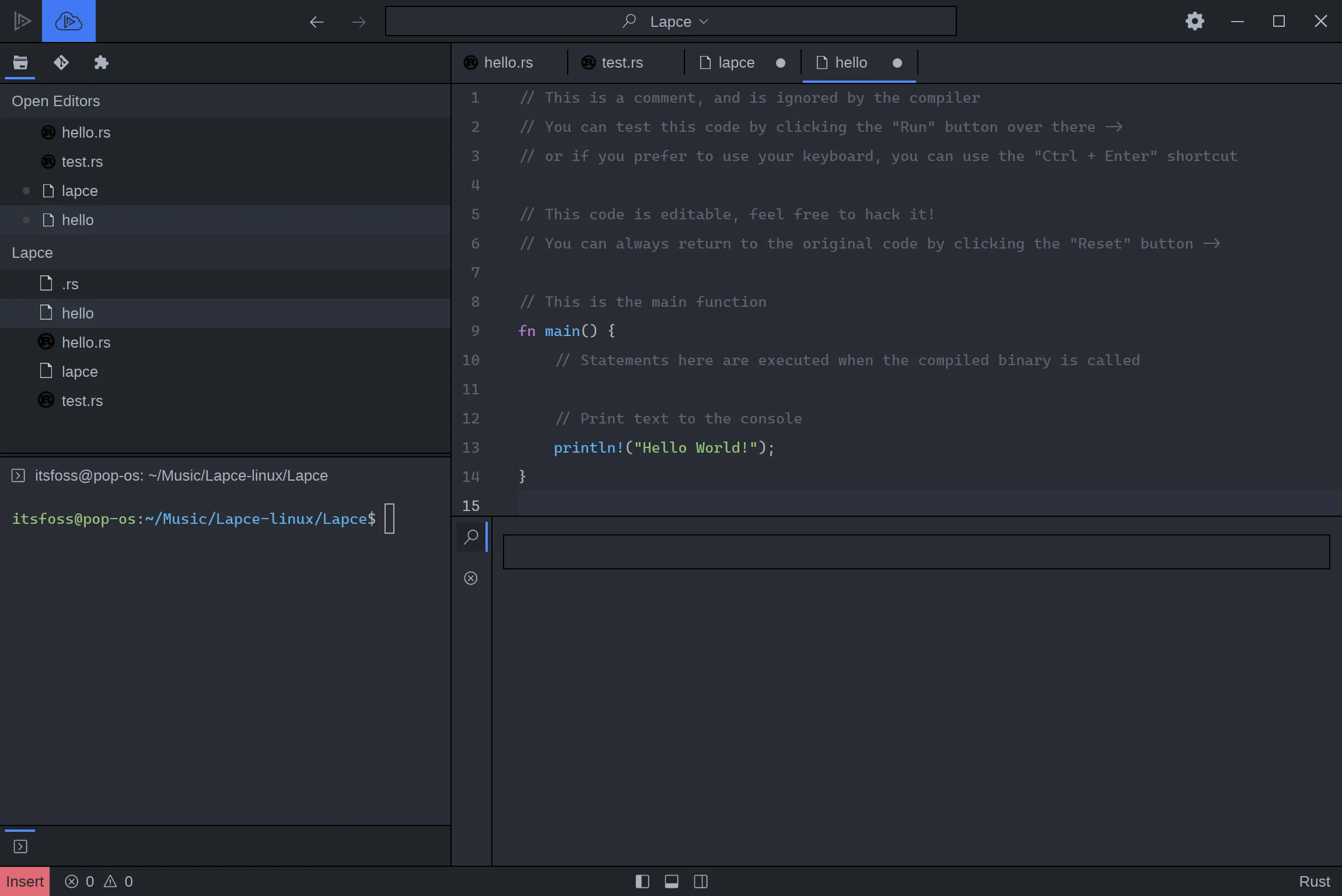Click the Insert mode status indicator

(x=25, y=881)
